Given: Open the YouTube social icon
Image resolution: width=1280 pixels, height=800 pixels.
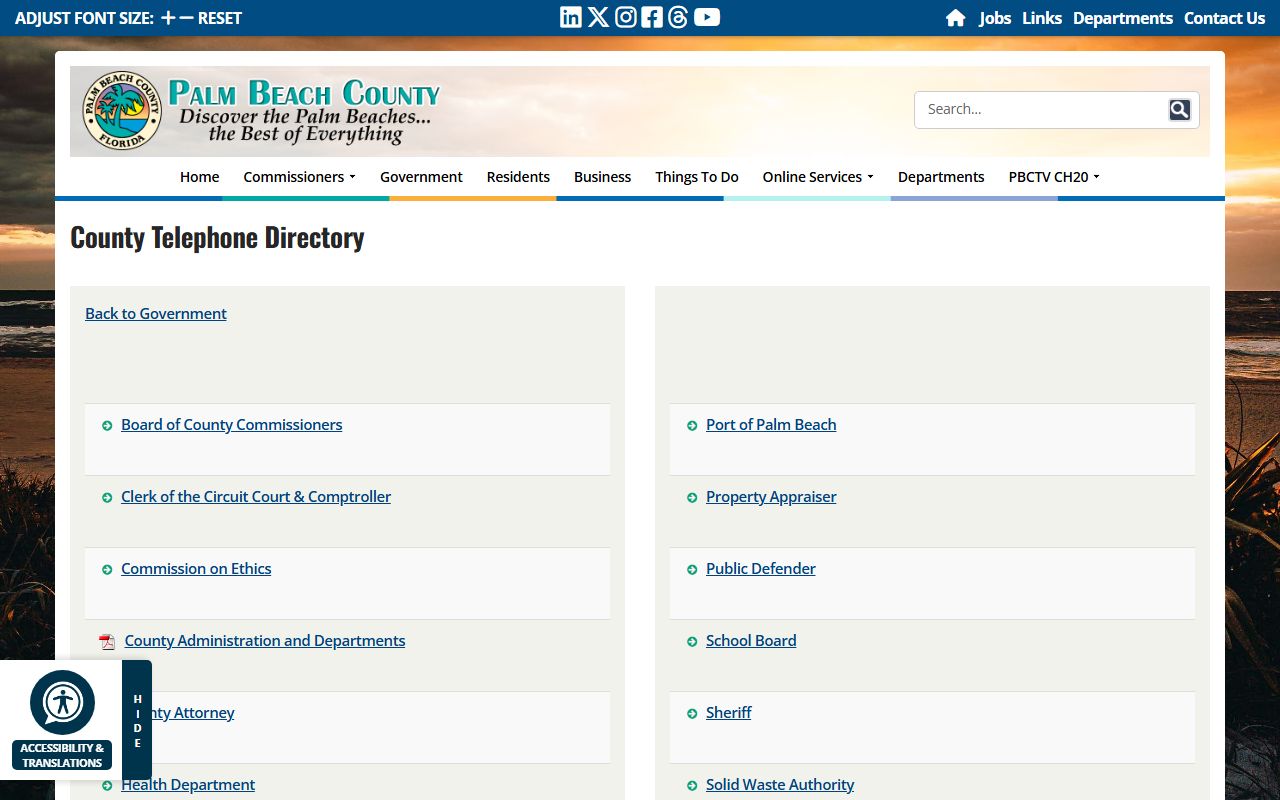Looking at the screenshot, I should point(707,17).
